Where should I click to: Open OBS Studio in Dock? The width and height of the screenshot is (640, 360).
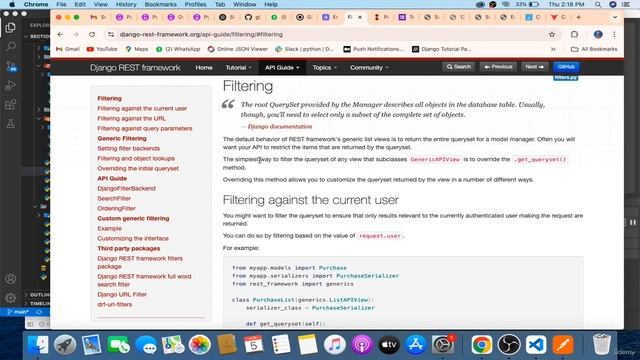click(509, 345)
